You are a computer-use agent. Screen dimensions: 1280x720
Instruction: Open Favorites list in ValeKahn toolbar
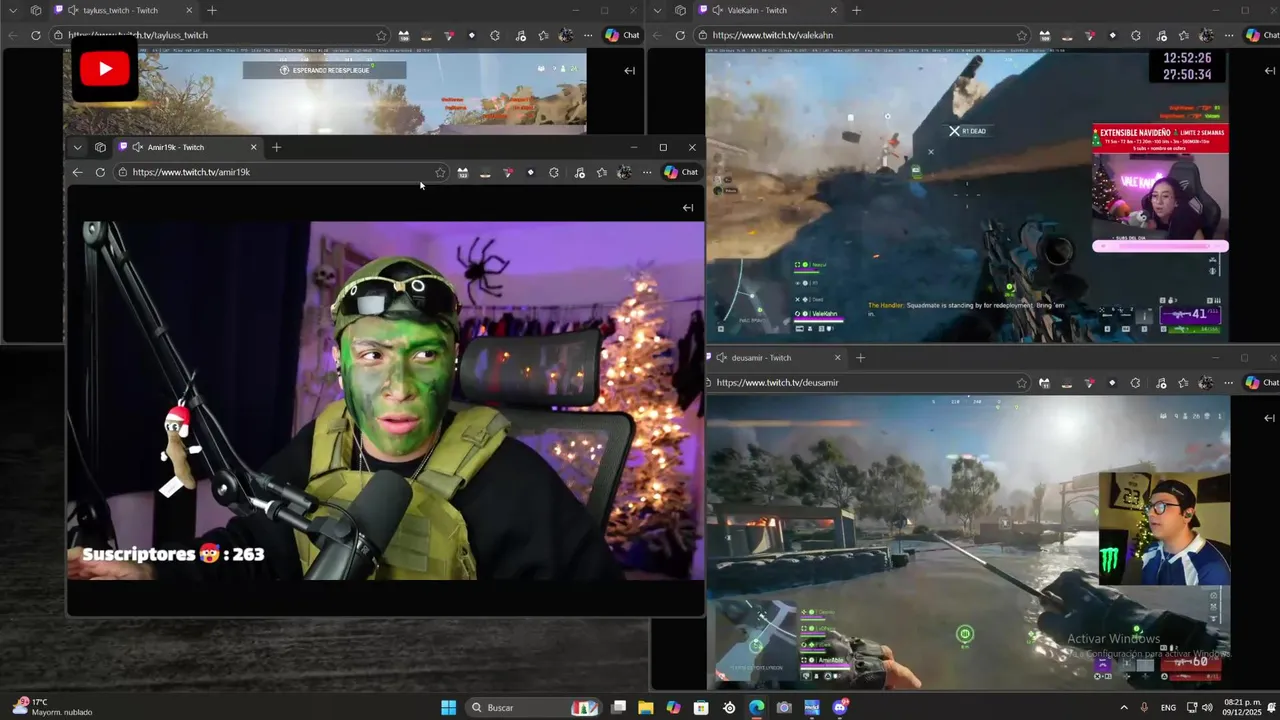(x=1184, y=35)
